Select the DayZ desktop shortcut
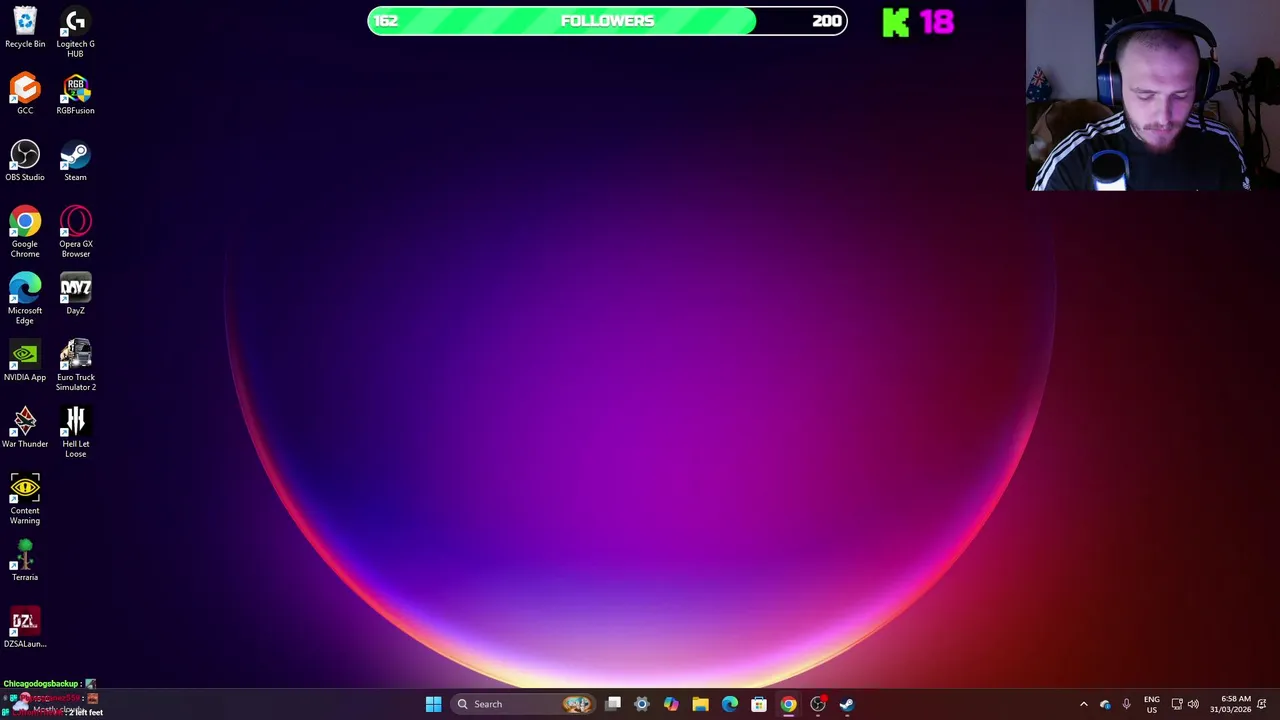 (x=75, y=294)
